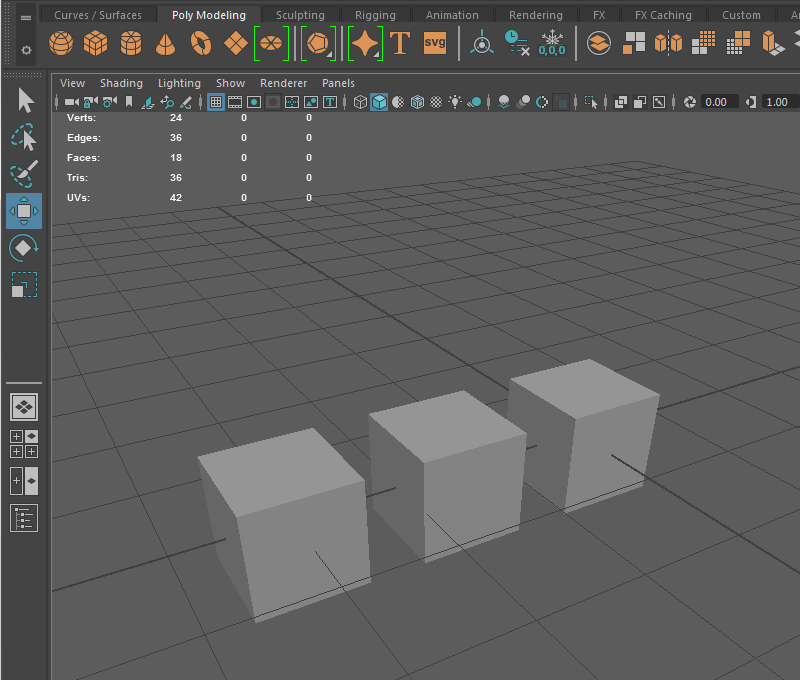Viewport: 800px width, 680px height.
Task: Create a polygon sphere from the shelf
Action: 61,43
